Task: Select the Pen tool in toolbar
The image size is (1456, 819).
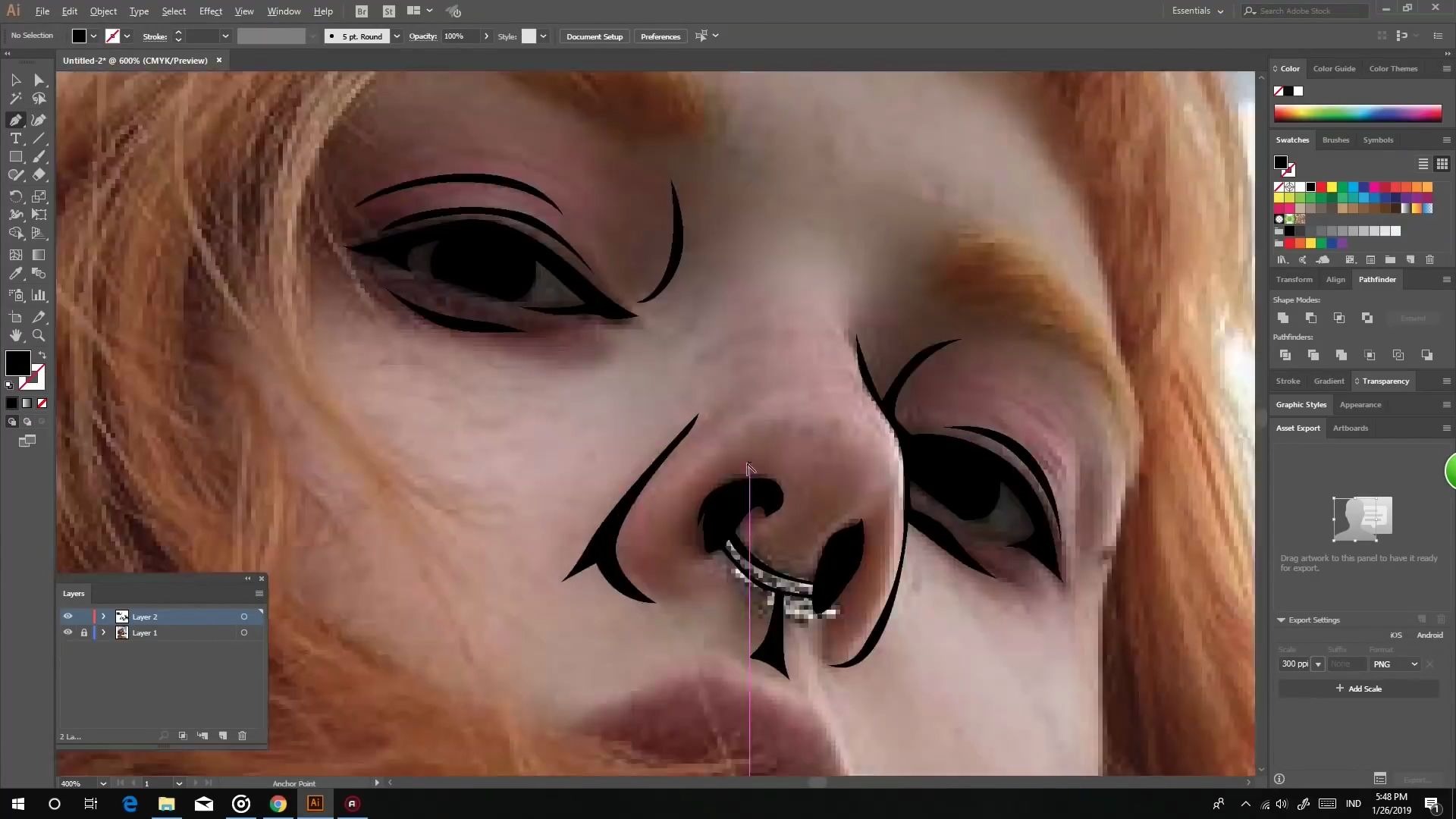Action: coord(15,119)
